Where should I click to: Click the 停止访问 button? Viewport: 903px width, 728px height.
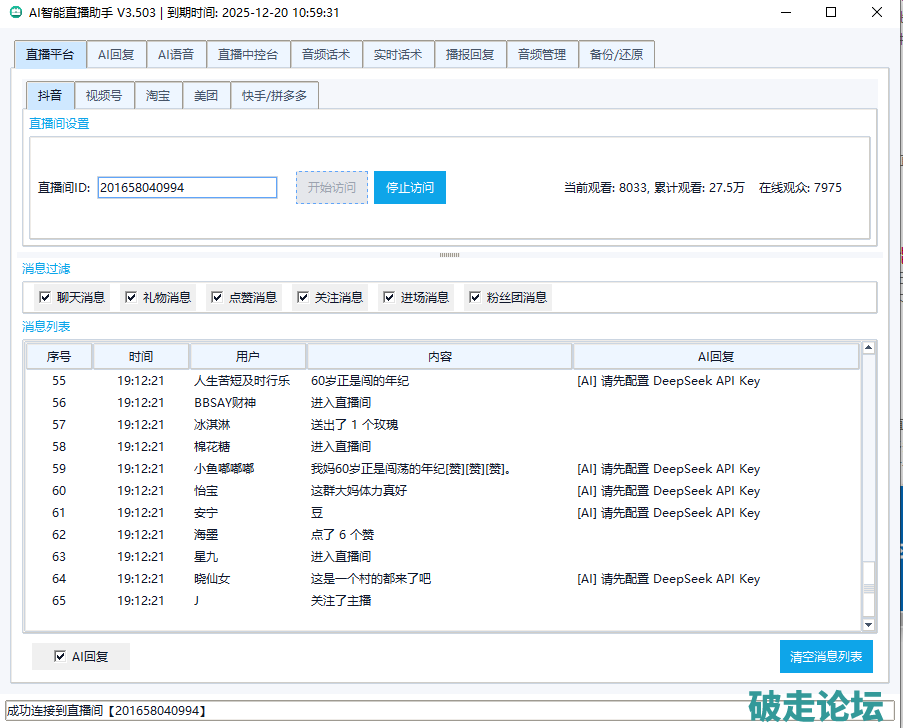pyautogui.click(x=410, y=188)
